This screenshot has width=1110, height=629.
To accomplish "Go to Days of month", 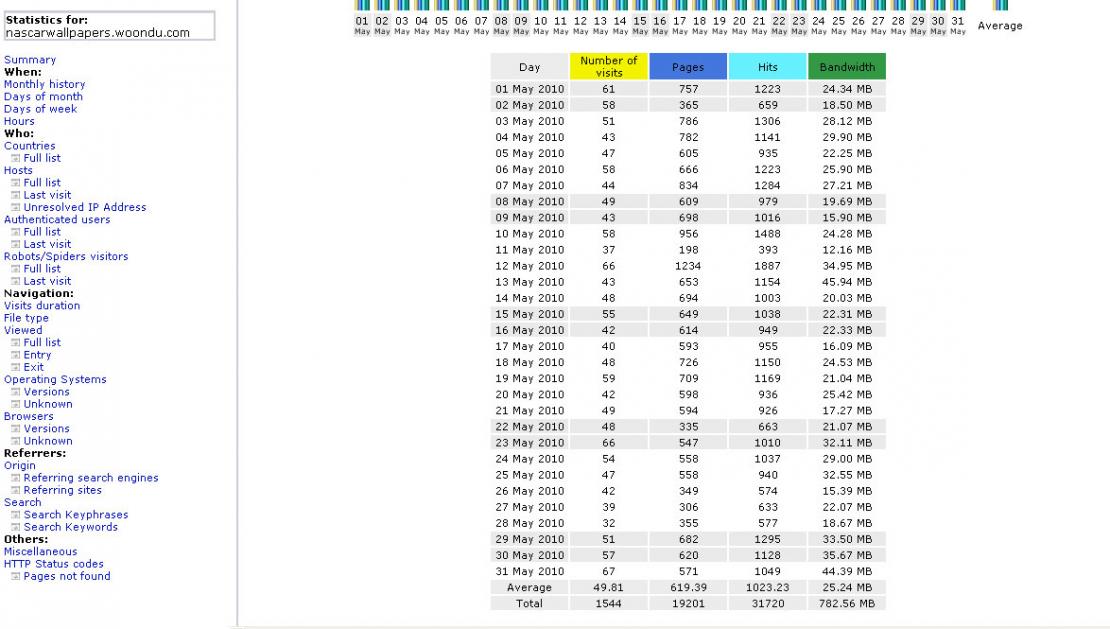I will coord(43,97).
